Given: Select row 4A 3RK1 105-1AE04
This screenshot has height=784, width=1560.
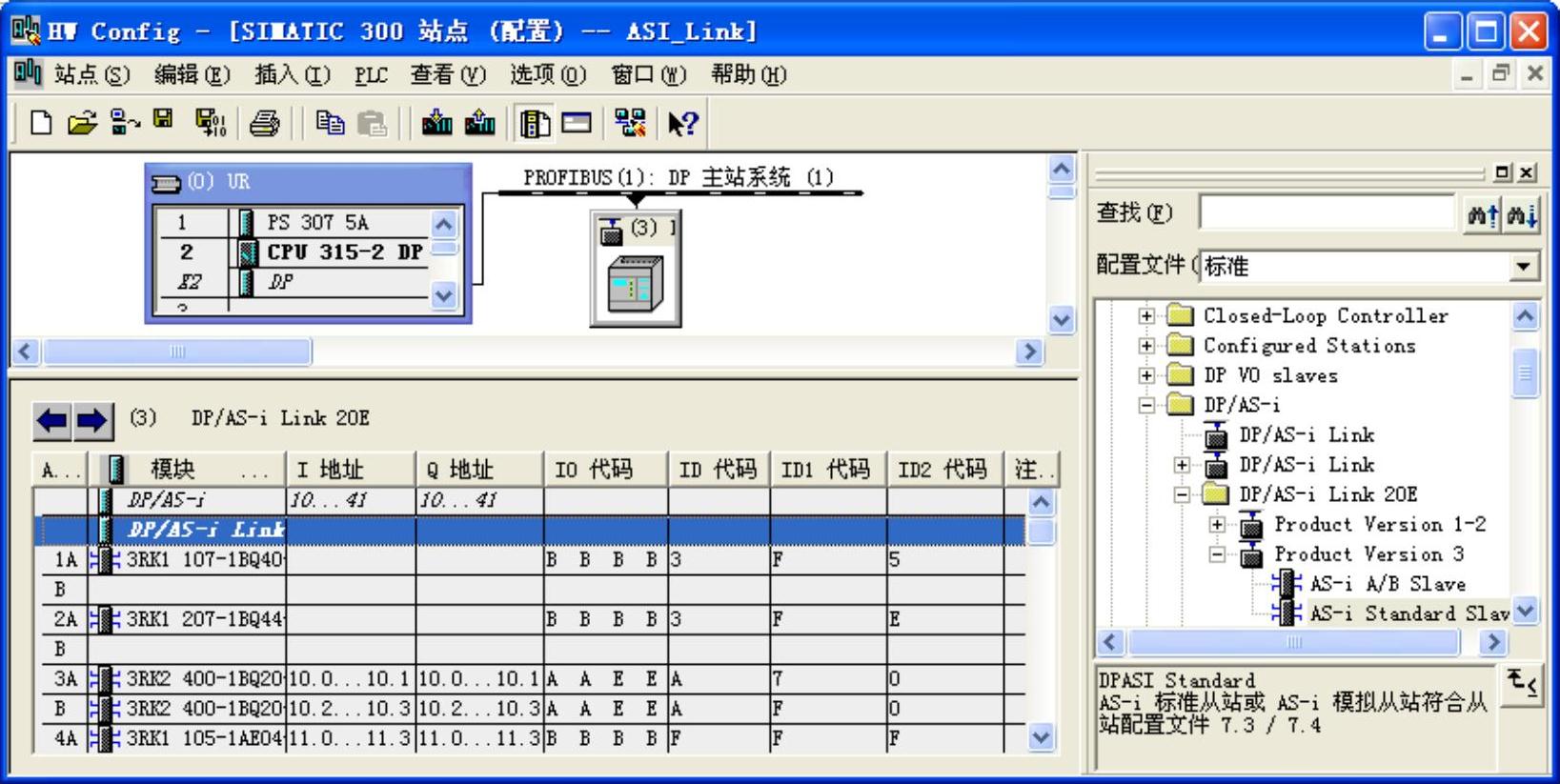Looking at the screenshot, I should (x=529, y=738).
